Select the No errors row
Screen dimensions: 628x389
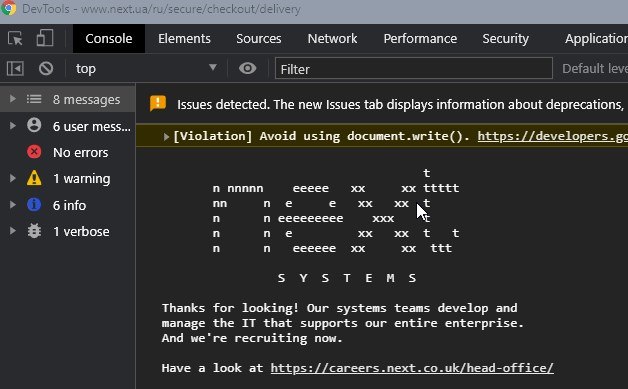coord(67,152)
